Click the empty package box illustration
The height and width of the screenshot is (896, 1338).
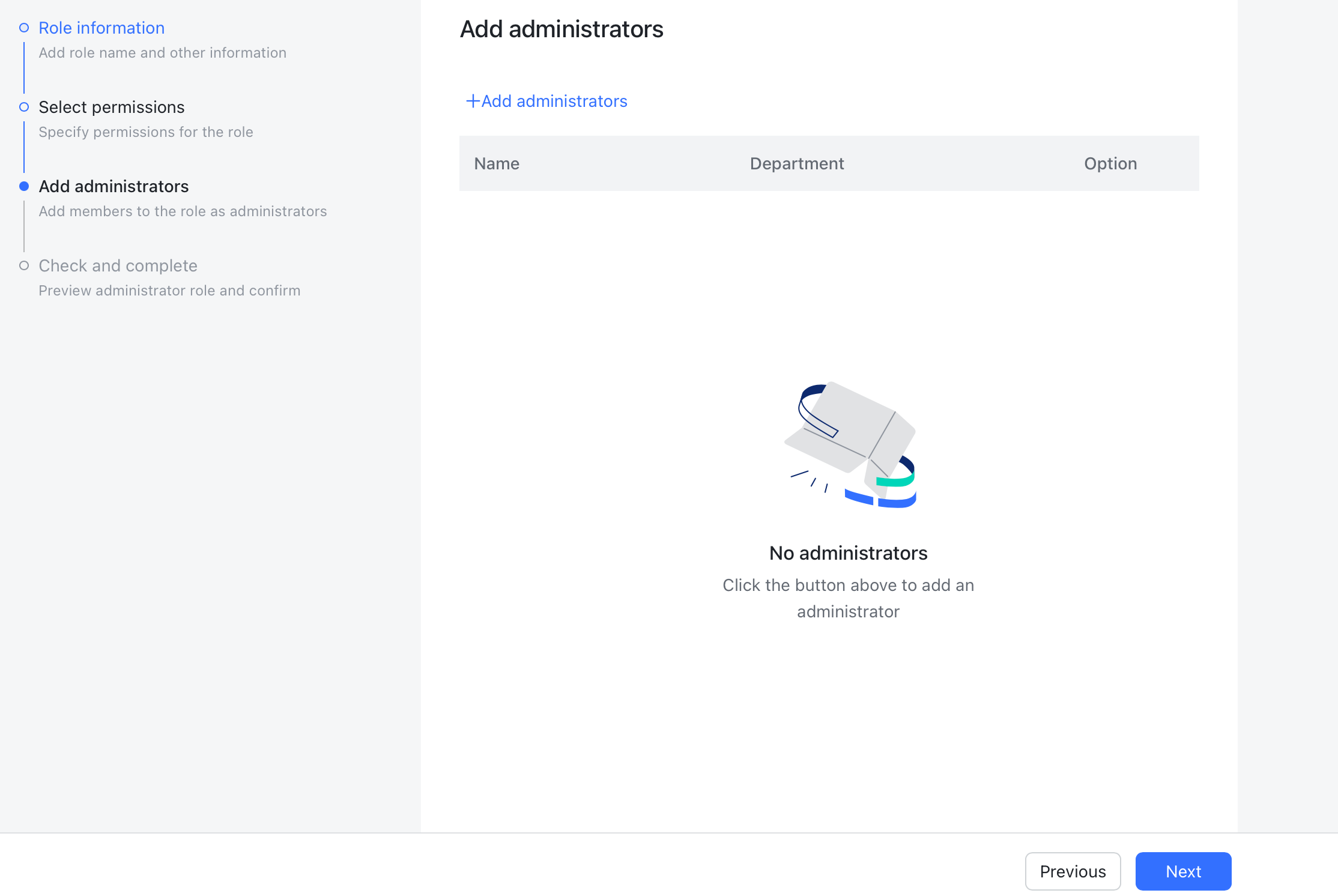[849, 444]
